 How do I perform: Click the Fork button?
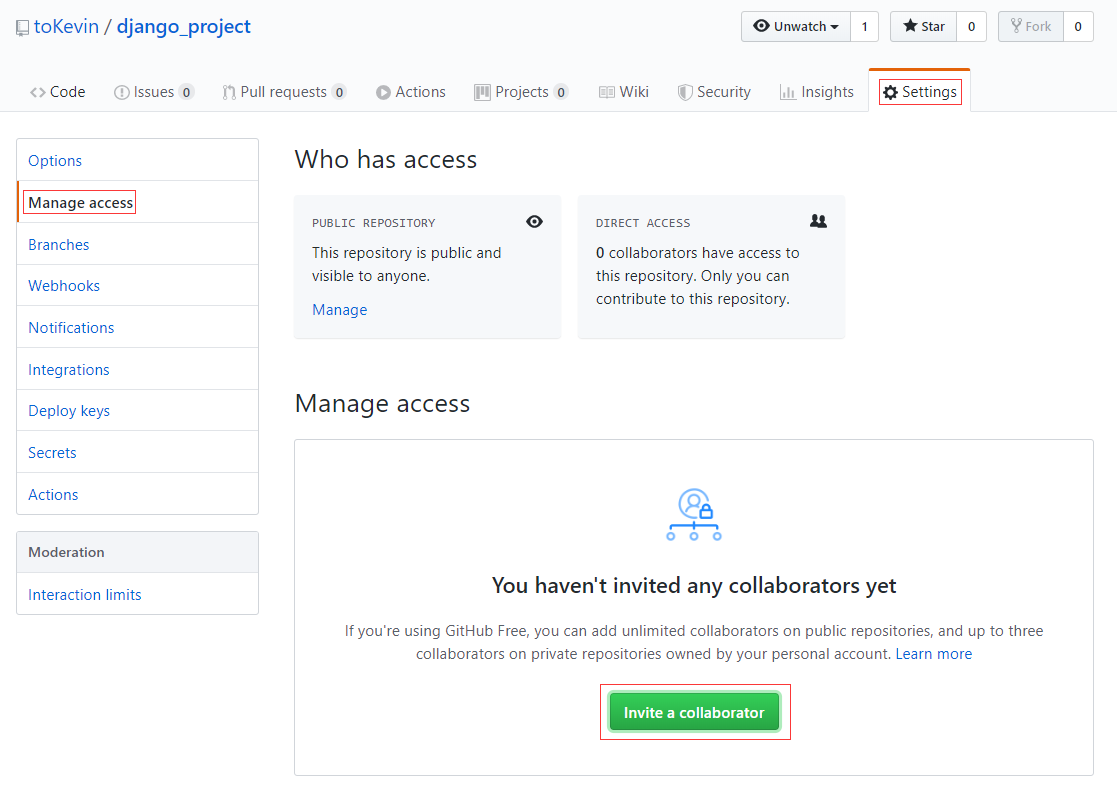pyautogui.click(x=1031, y=26)
